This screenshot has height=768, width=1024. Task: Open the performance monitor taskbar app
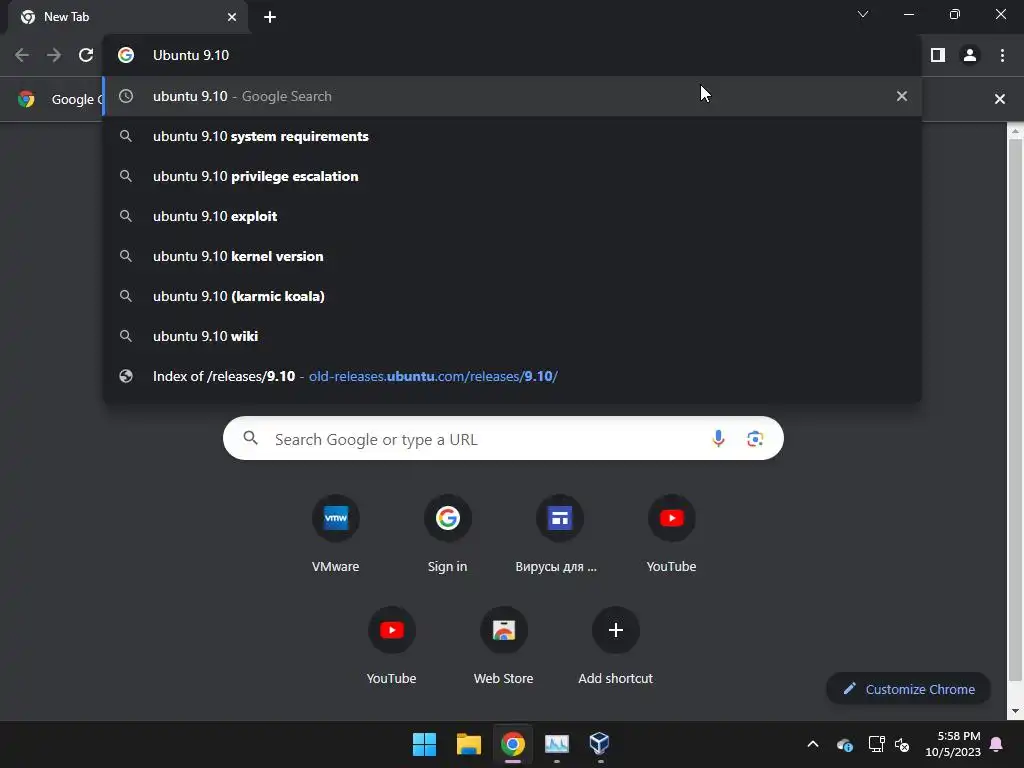pyautogui.click(x=556, y=744)
